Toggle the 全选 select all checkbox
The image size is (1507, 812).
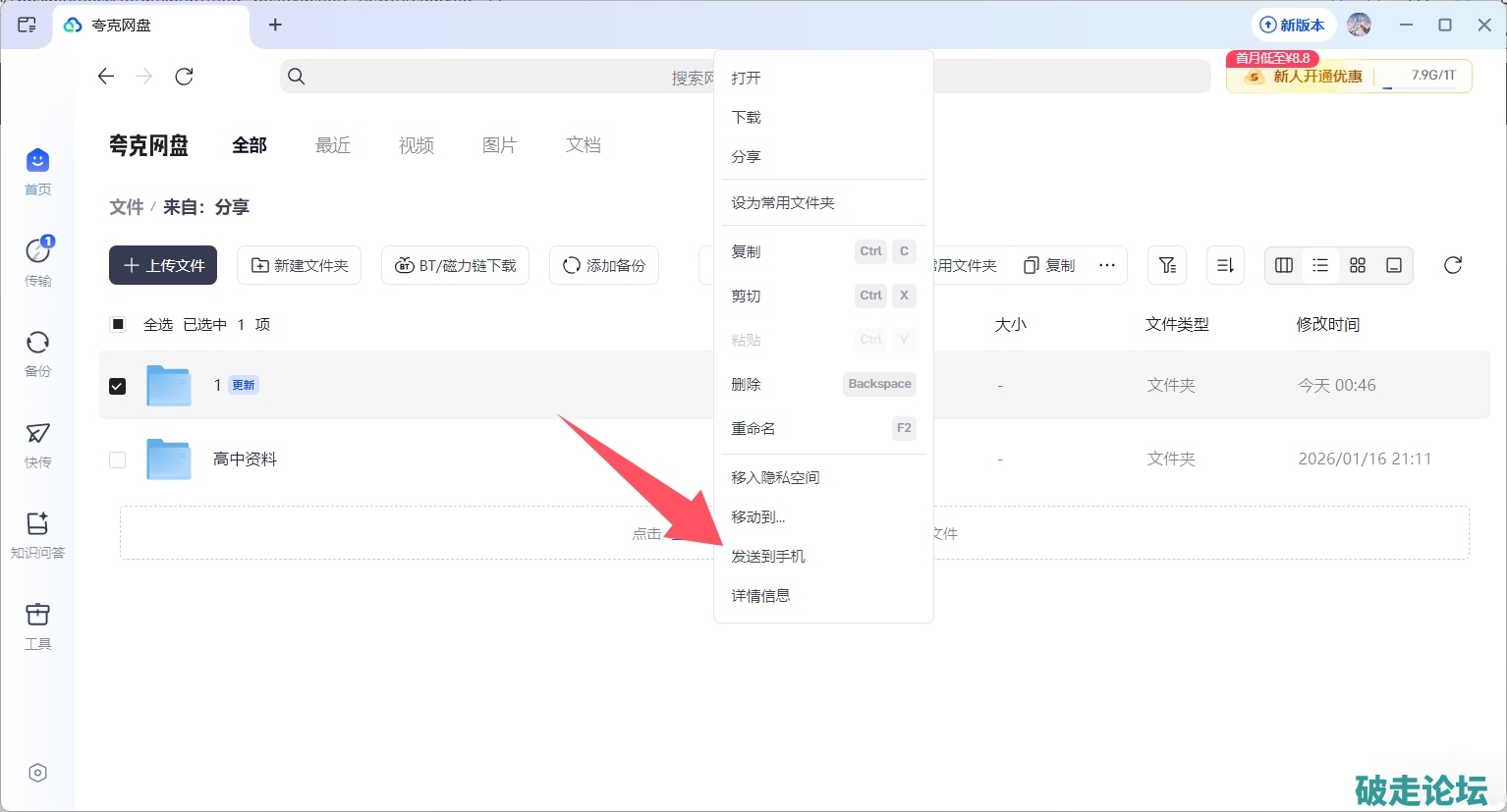click(x=118, y=324)
